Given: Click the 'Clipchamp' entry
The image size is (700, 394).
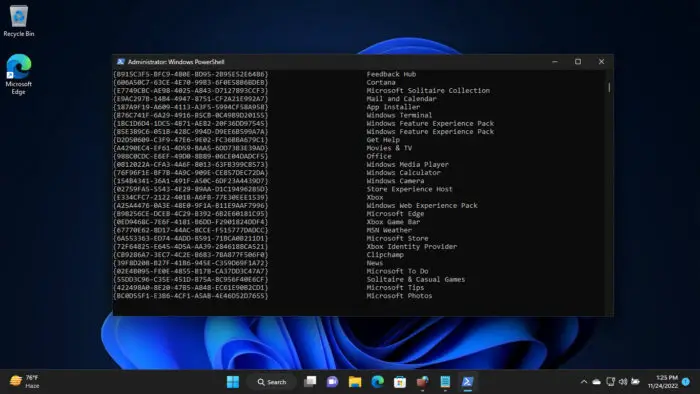Looking at the screenshot, I should 385,255.
